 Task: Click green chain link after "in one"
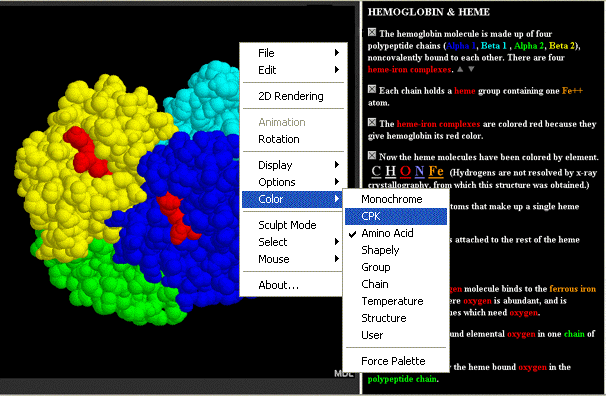click(x=574, y=334)
